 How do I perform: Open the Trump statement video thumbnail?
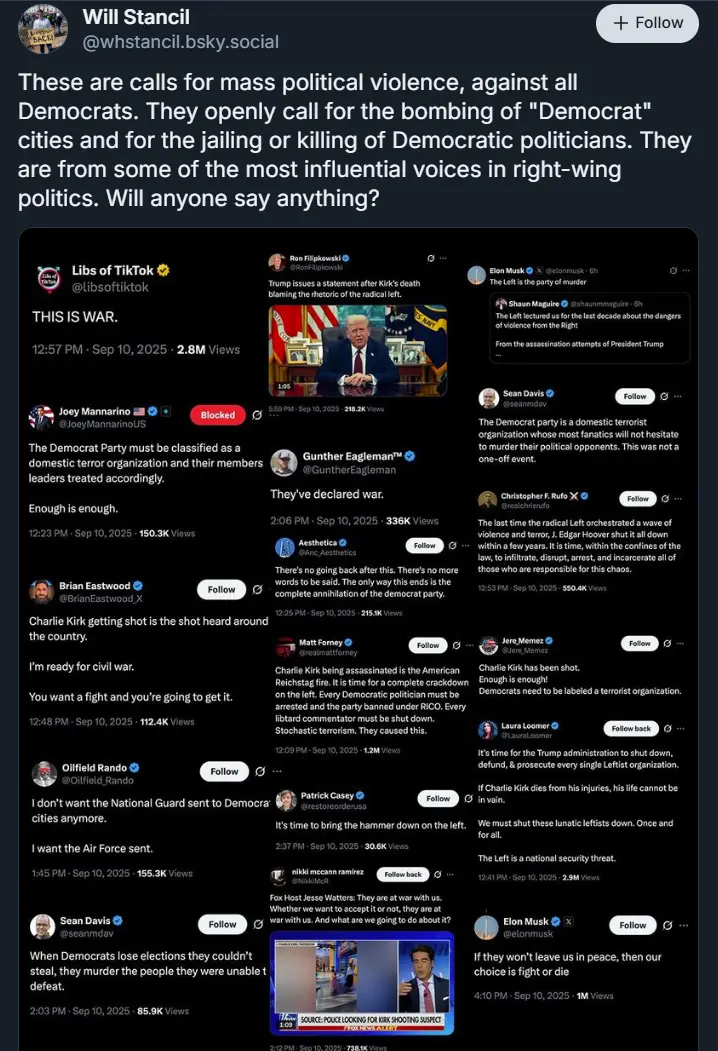pos(358,350)
